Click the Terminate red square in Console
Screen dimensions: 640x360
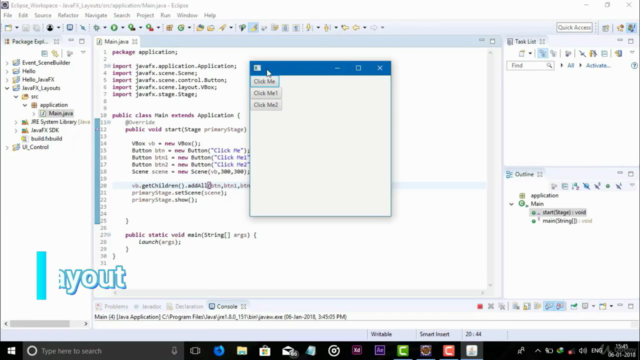click(x=480, y=306)
